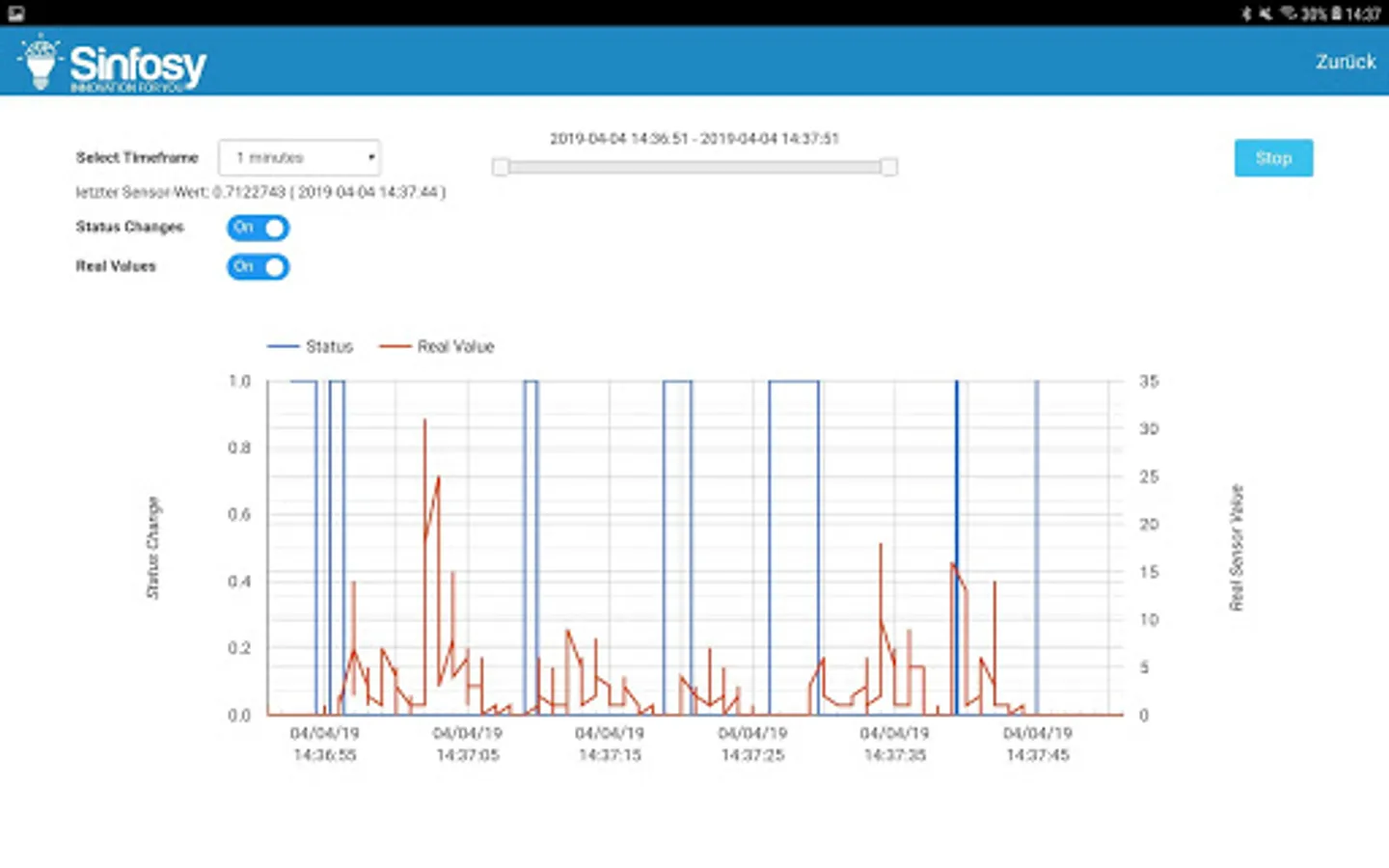
Task: Tap the battery status icon
Action: (1336, 14)
